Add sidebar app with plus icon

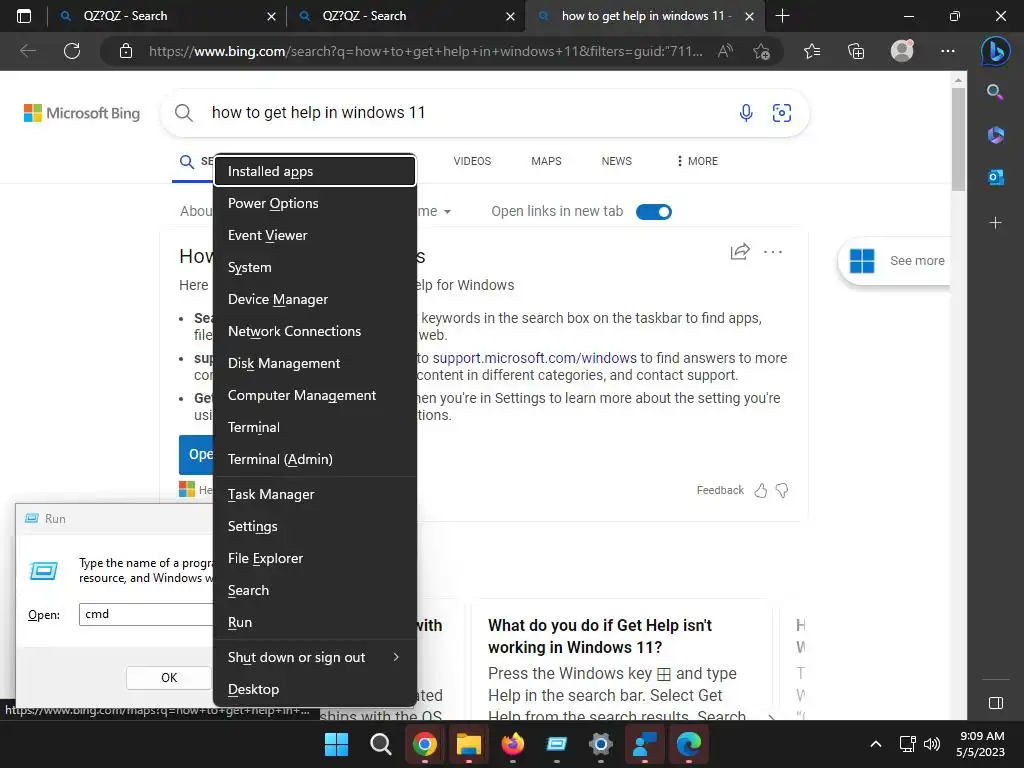coord(995,223)
